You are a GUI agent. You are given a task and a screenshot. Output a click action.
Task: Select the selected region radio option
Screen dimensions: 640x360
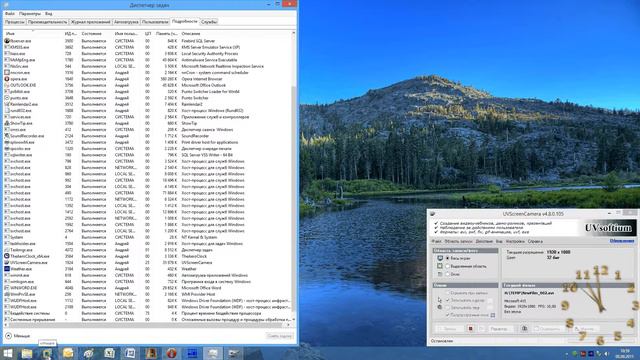coord(448,266)
